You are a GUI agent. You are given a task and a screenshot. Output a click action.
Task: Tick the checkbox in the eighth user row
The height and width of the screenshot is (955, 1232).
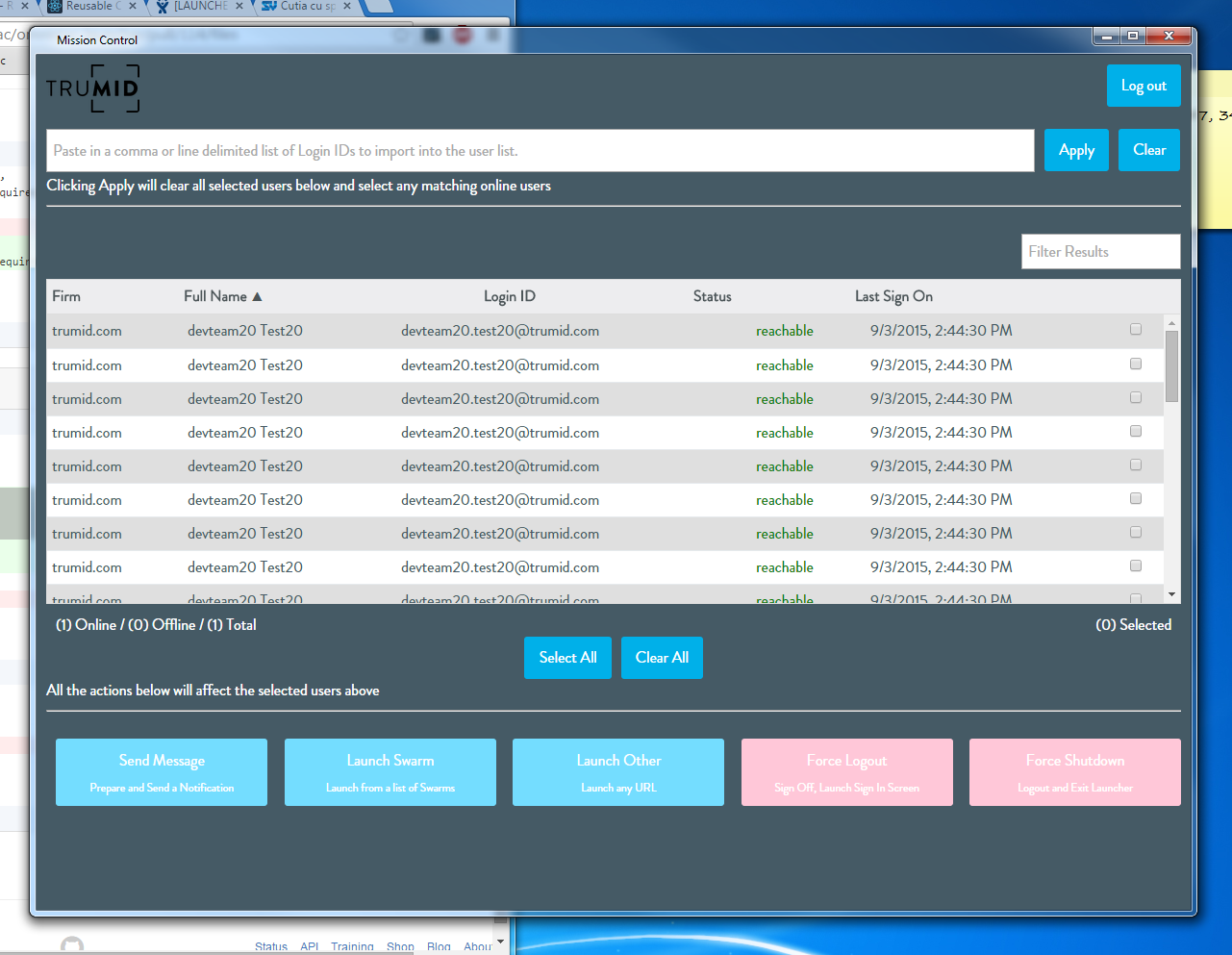(x=1136, y=565)
